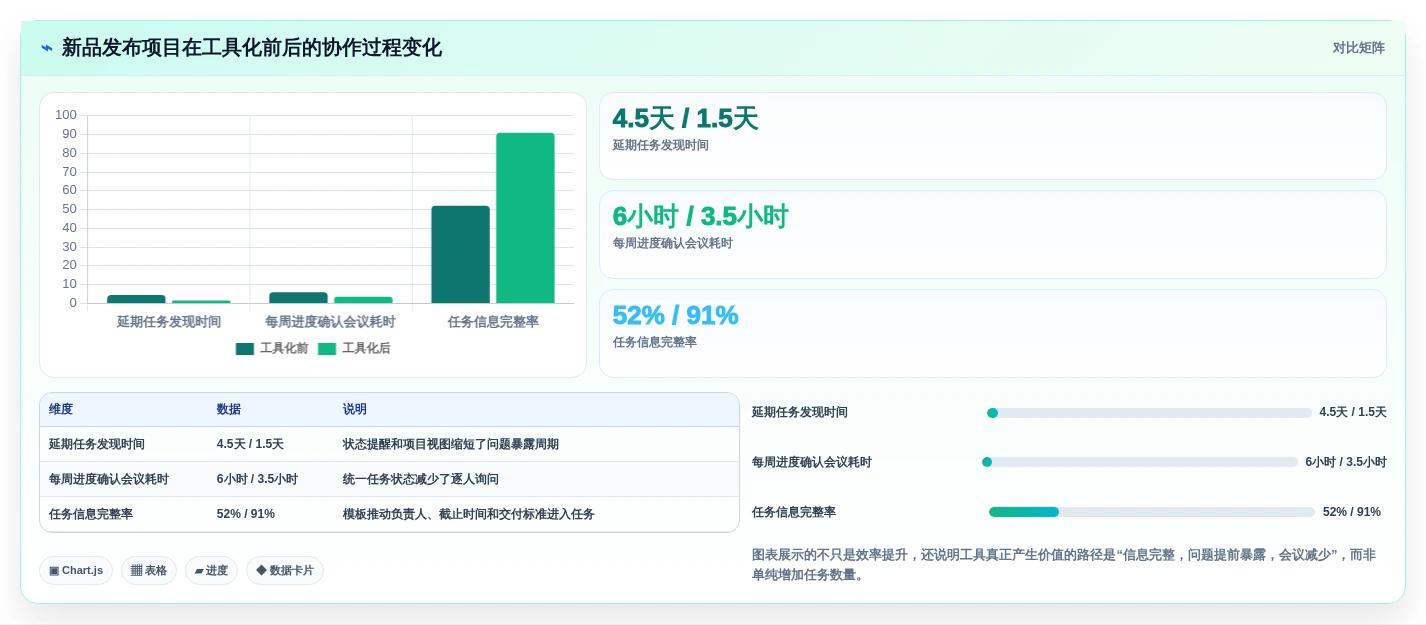Click the Chart.js tag chip

(x=76, y=570)
